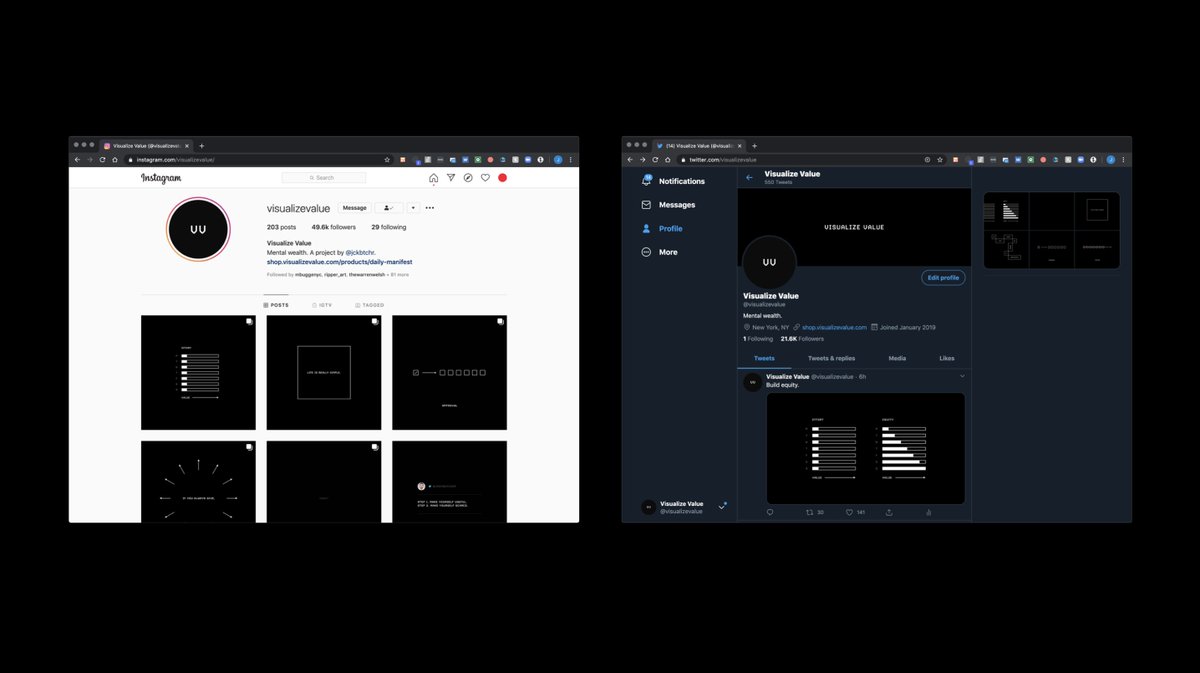Click home button in Instagram browser toolbar
The width and height of the screenshot is (1200, 673).
[115, 160]
